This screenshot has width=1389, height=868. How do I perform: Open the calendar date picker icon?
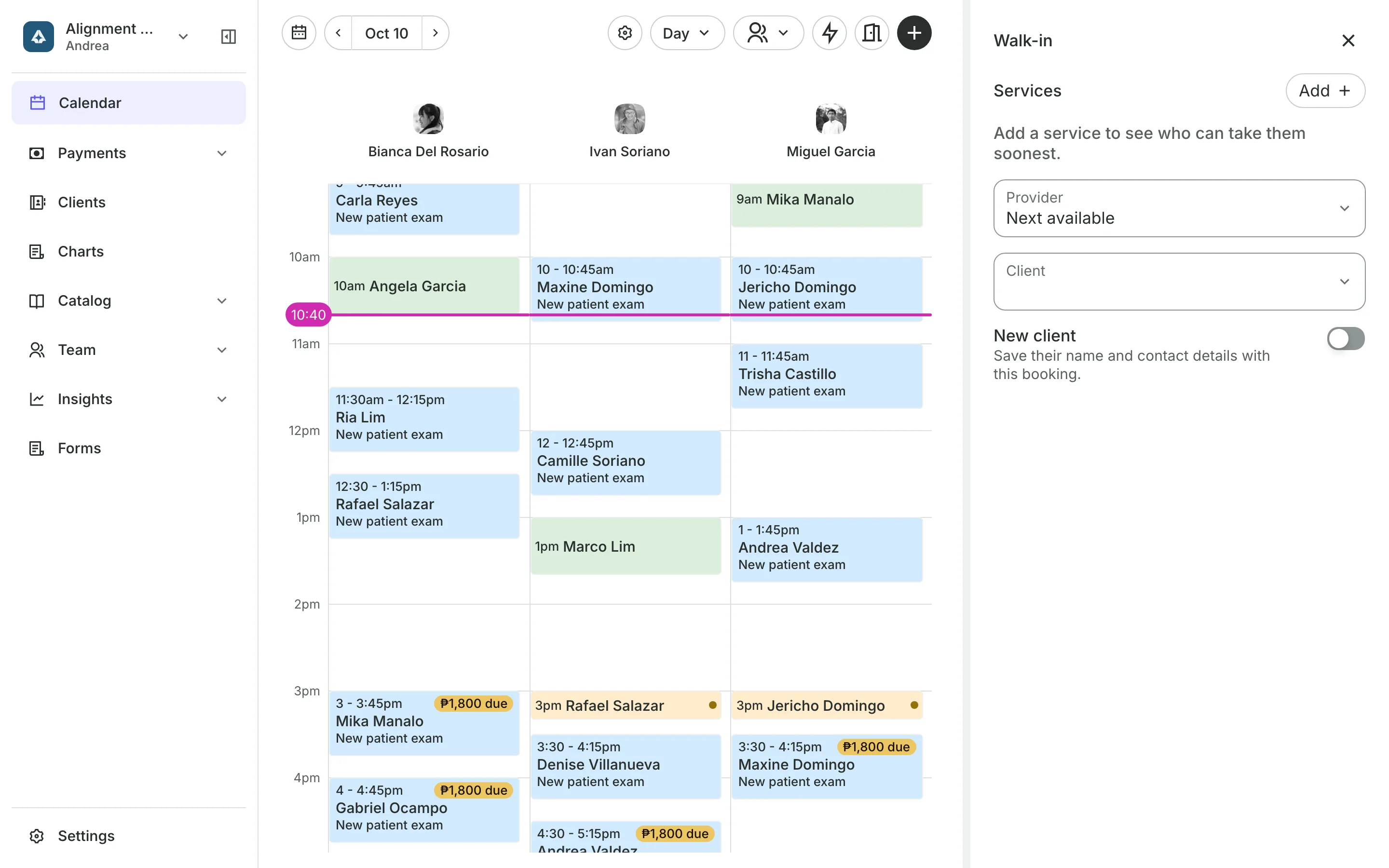tap(299, 33)
